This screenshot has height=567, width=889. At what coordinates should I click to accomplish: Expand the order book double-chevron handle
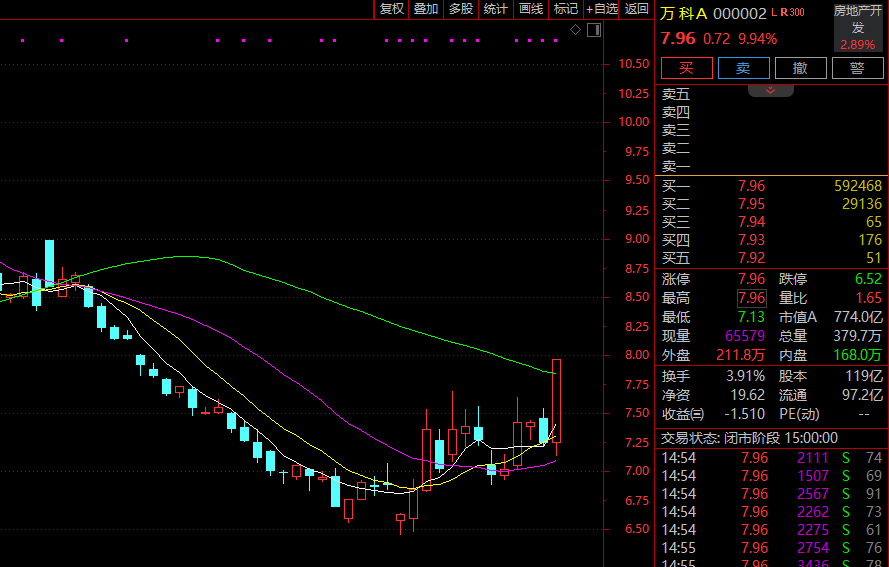[770, 90]
